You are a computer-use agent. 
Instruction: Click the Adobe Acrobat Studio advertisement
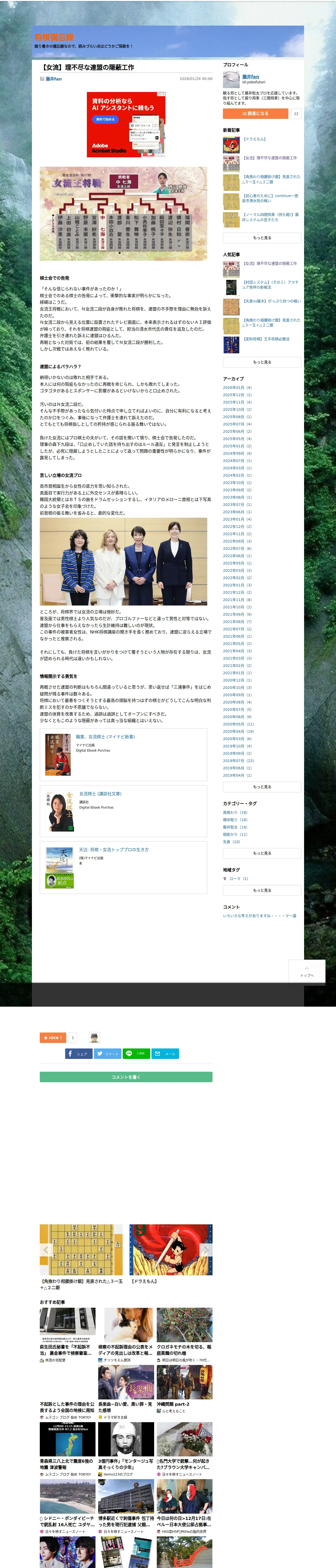[126, 125]
